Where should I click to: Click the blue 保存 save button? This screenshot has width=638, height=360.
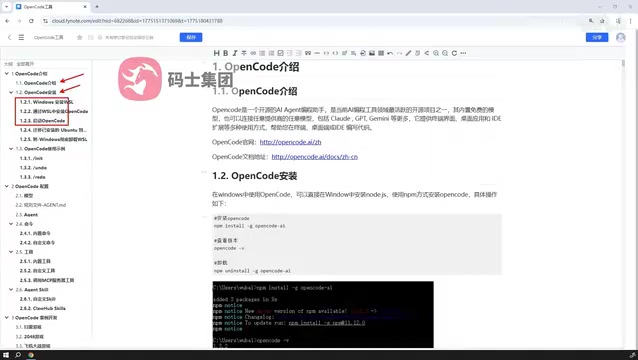[191, 37]
